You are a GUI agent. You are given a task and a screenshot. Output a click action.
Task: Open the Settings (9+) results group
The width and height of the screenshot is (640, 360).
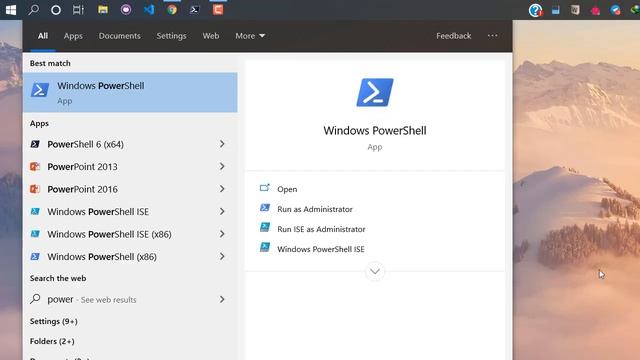pyautogui.click(x=53, y=321)
